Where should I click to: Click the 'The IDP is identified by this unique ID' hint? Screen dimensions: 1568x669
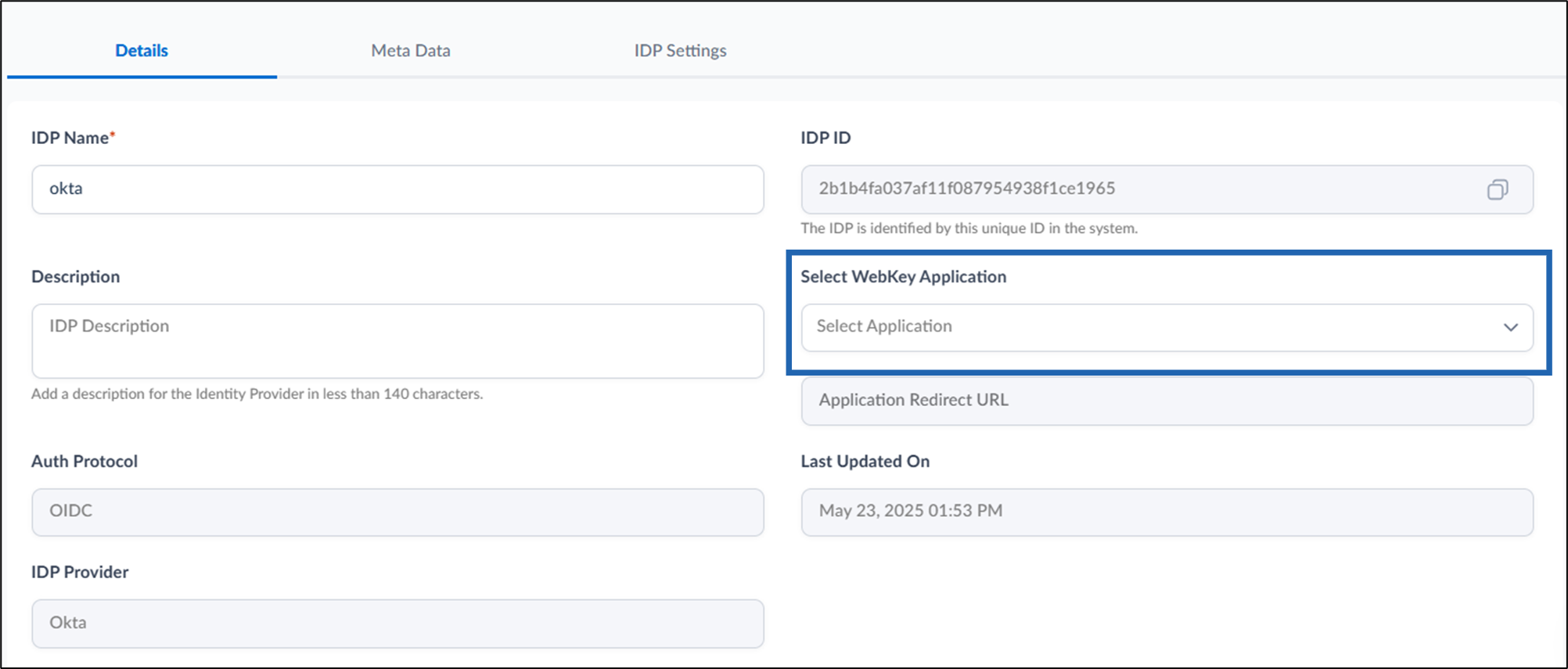[969, 228]
